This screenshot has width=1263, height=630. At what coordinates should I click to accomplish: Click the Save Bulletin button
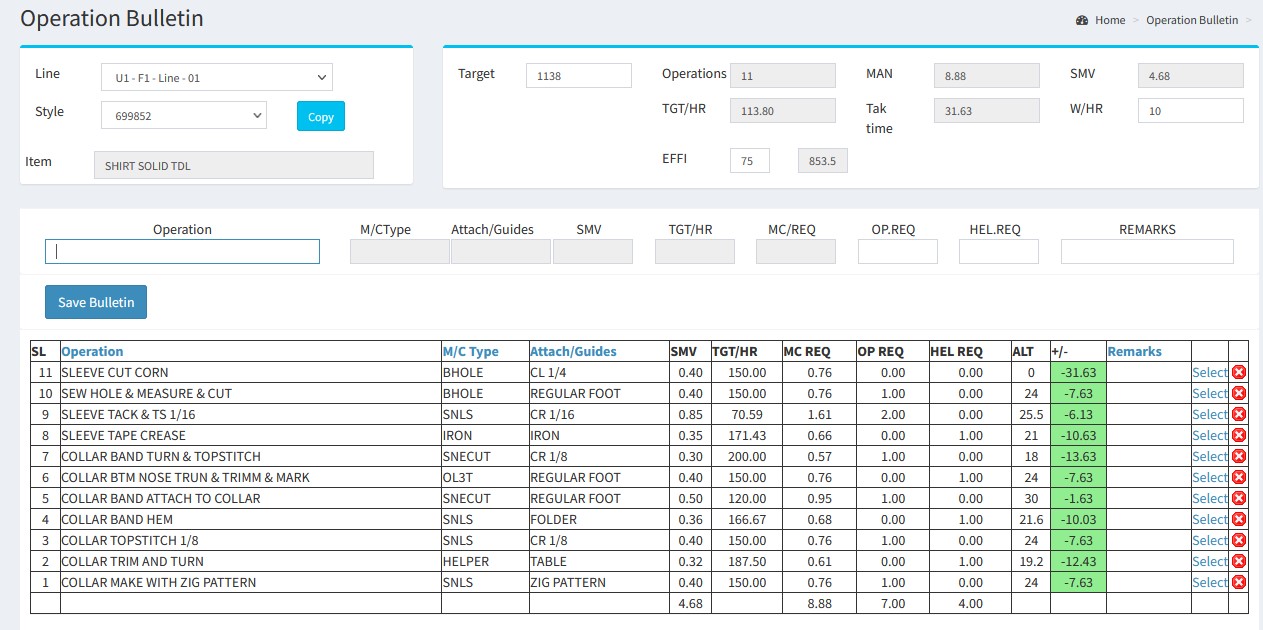tap(96, 302)
